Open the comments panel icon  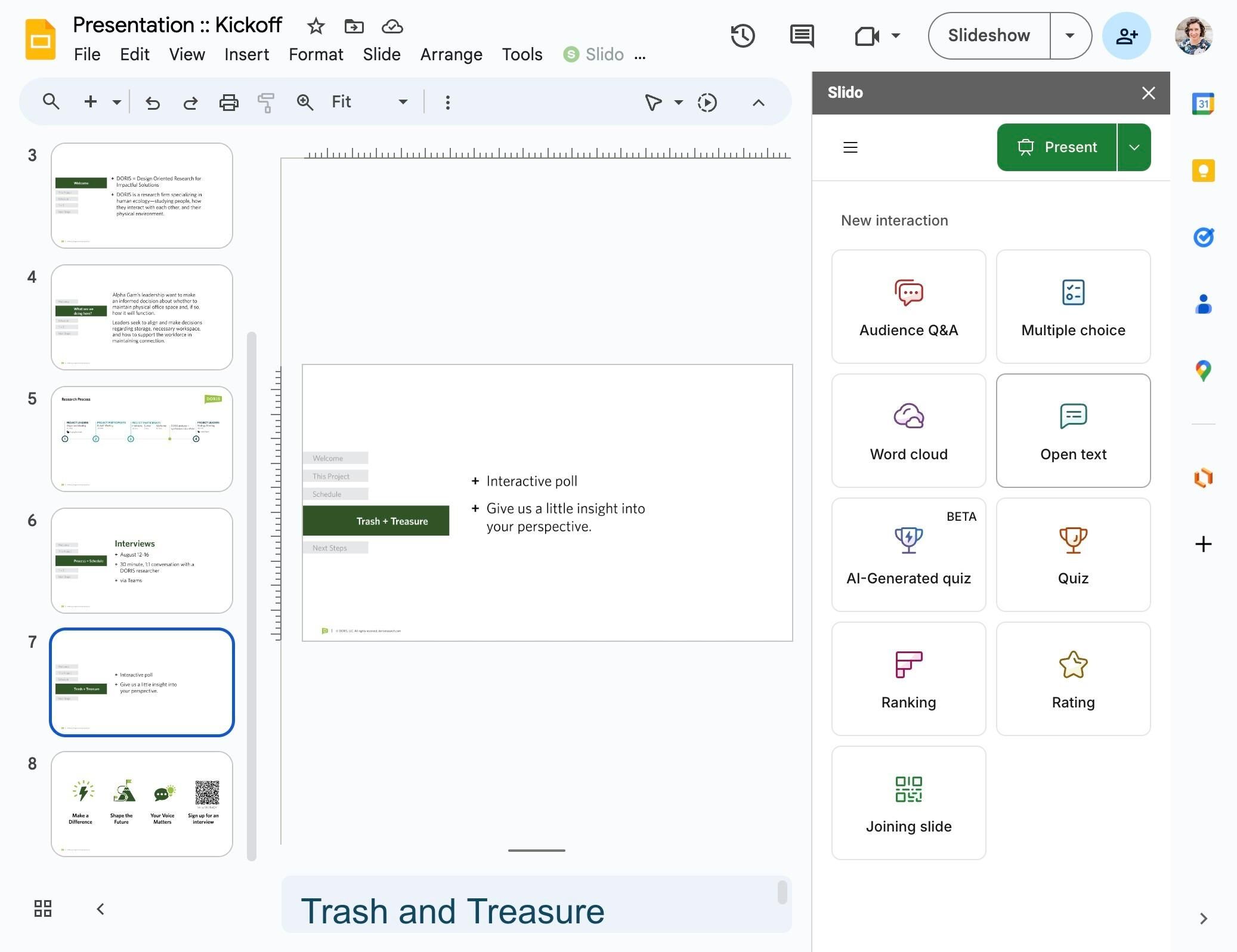click(802, 36)
